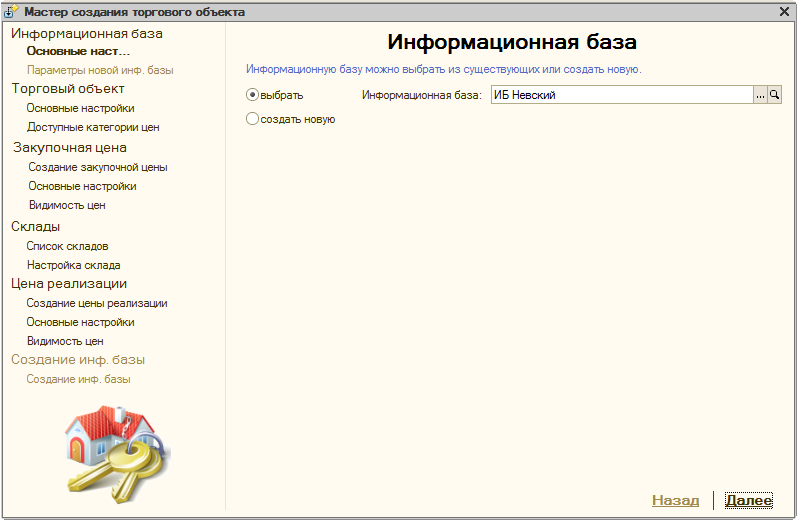Click the label "Информационная база:"

pos(421,95)
